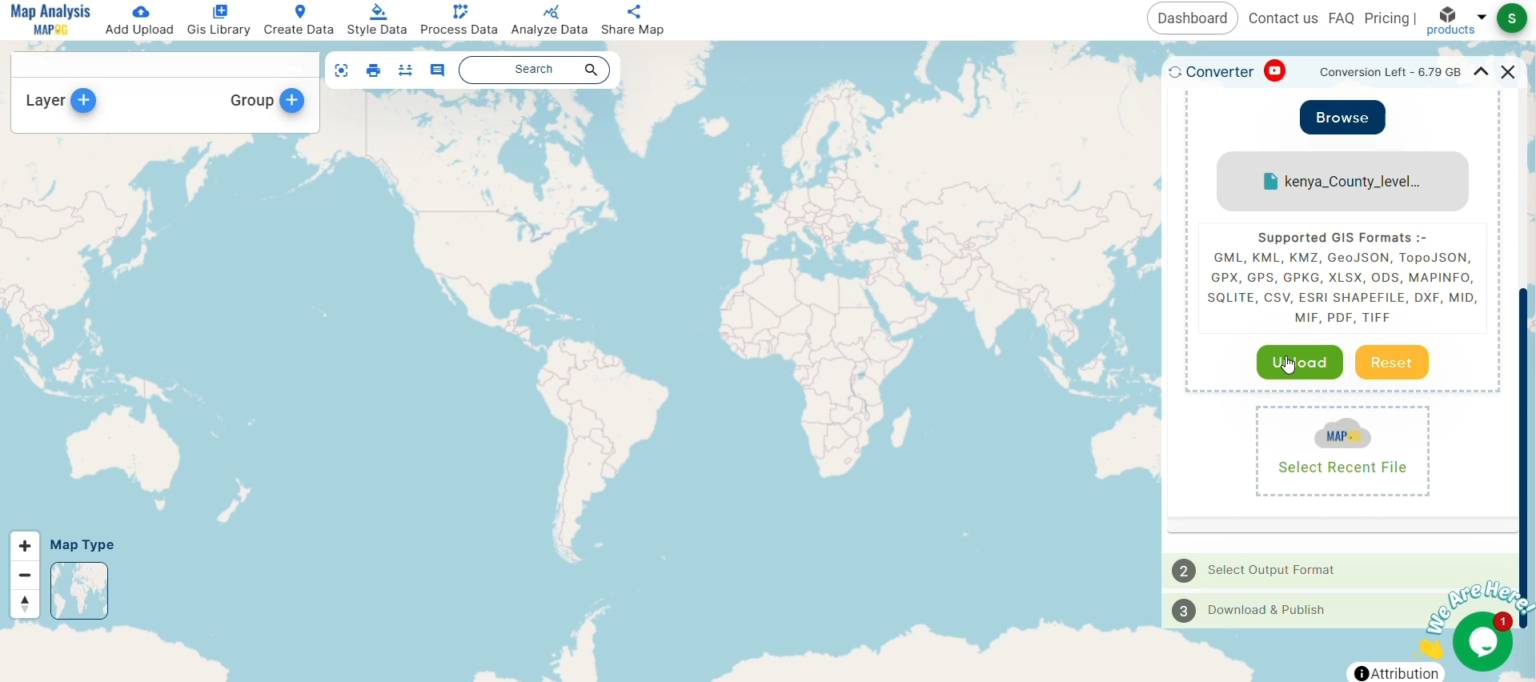
Task: Click the Upload button to convert file
Action: click(x=1299, y=362)
